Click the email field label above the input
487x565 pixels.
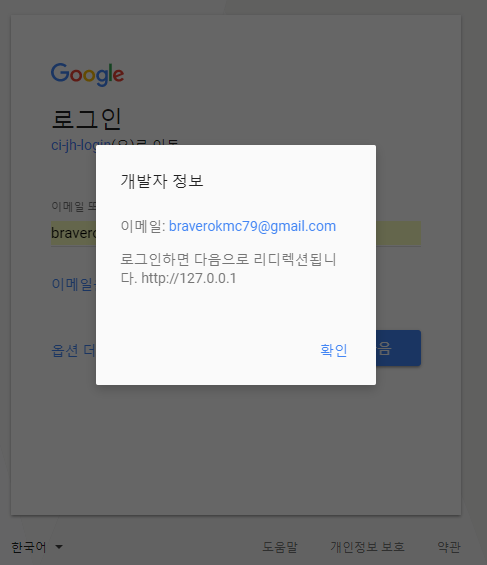tap(73, 206)
